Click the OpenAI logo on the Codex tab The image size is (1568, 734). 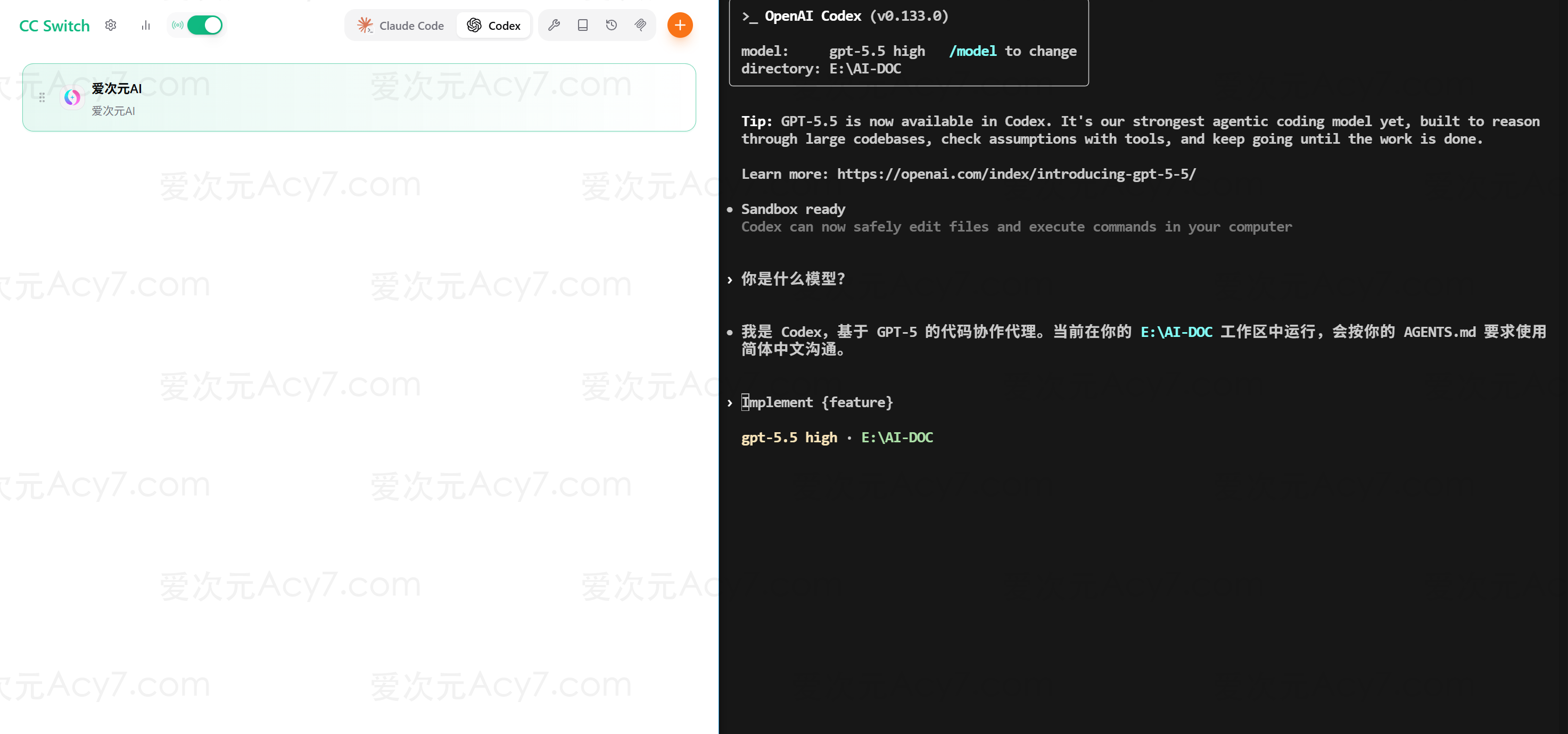(x=474, y=25)
